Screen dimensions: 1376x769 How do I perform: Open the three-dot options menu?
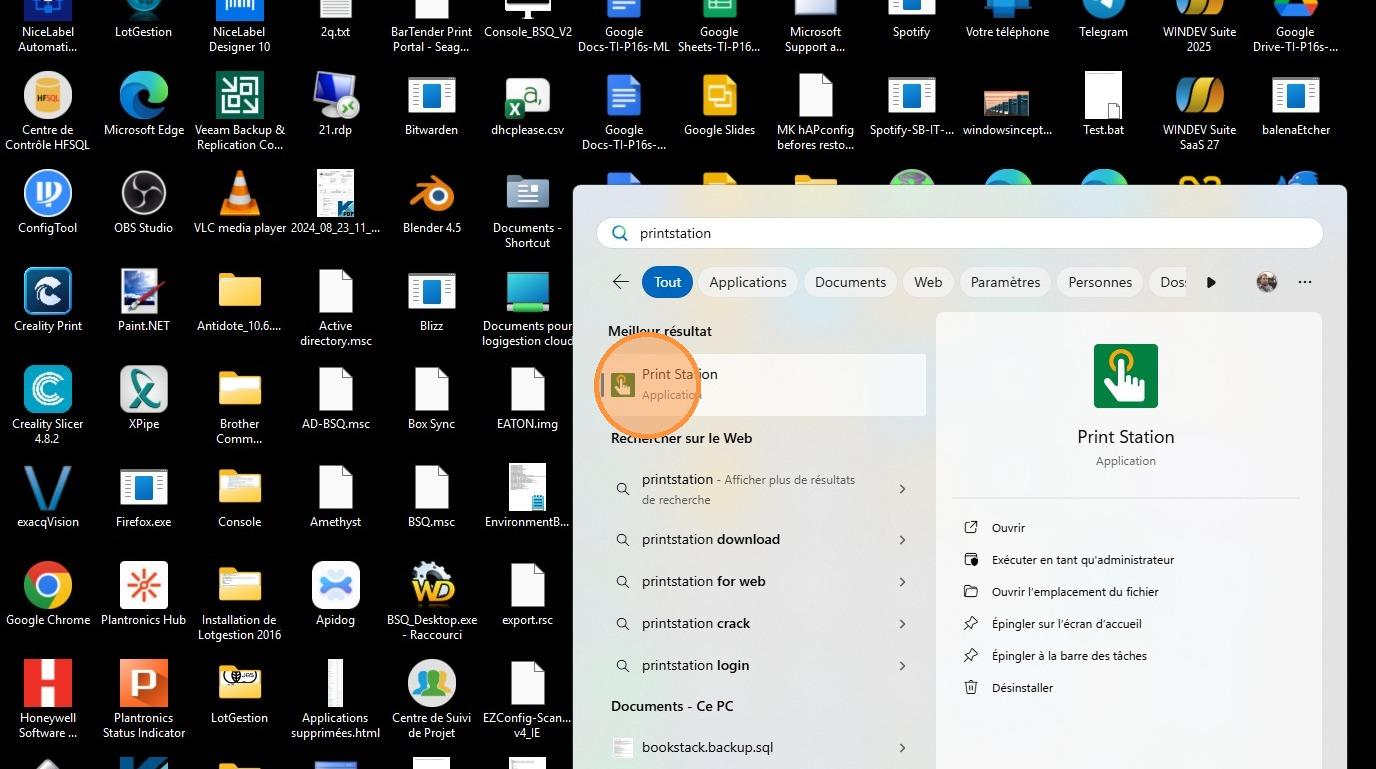pos(1305,282)
